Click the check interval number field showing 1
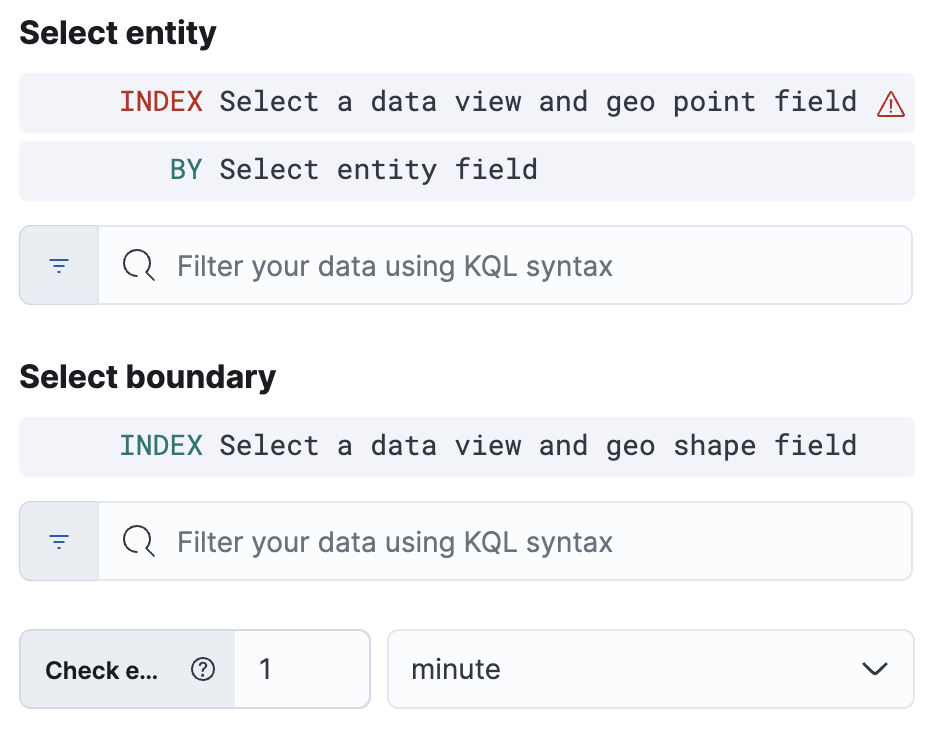Viewport: 946px width, 742px height. point(302,669)
